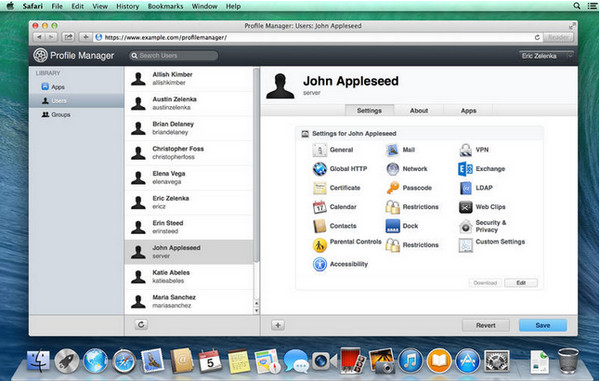
Task: Open the History menu
Action: [127, 6]
